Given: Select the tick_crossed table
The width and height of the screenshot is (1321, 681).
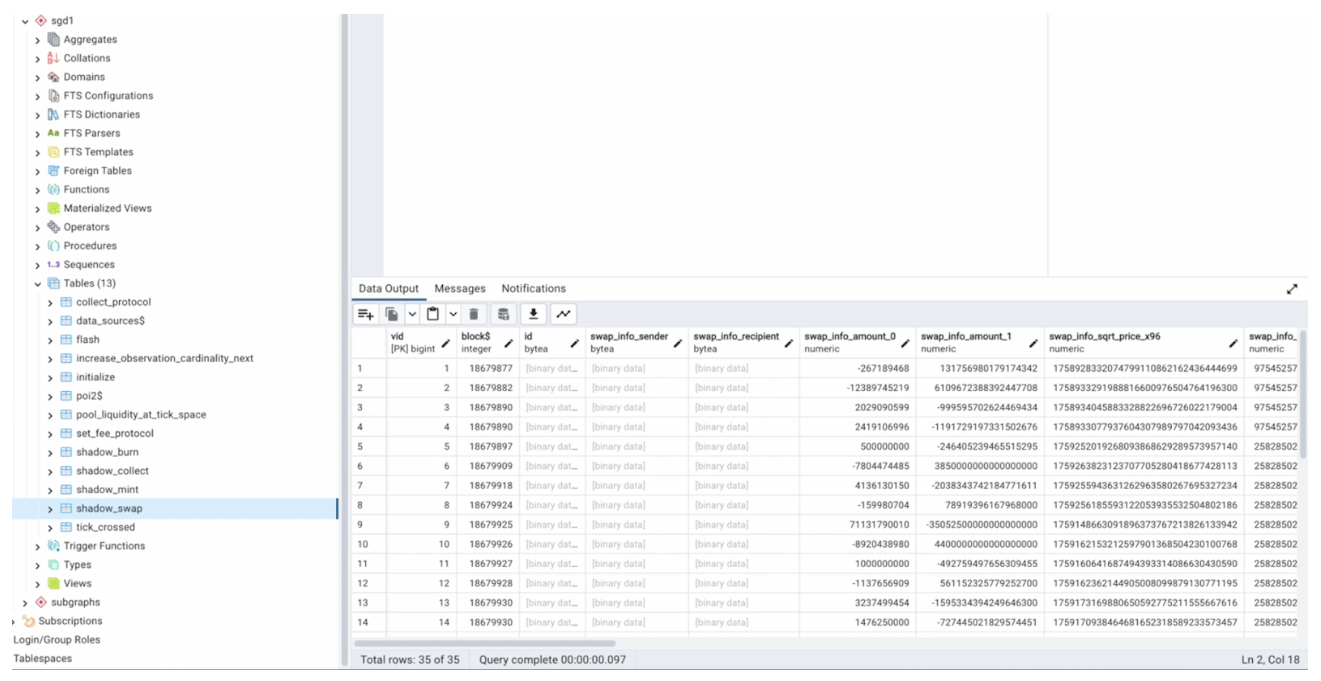Looking at the screenshot, I should tap(105, 527).
